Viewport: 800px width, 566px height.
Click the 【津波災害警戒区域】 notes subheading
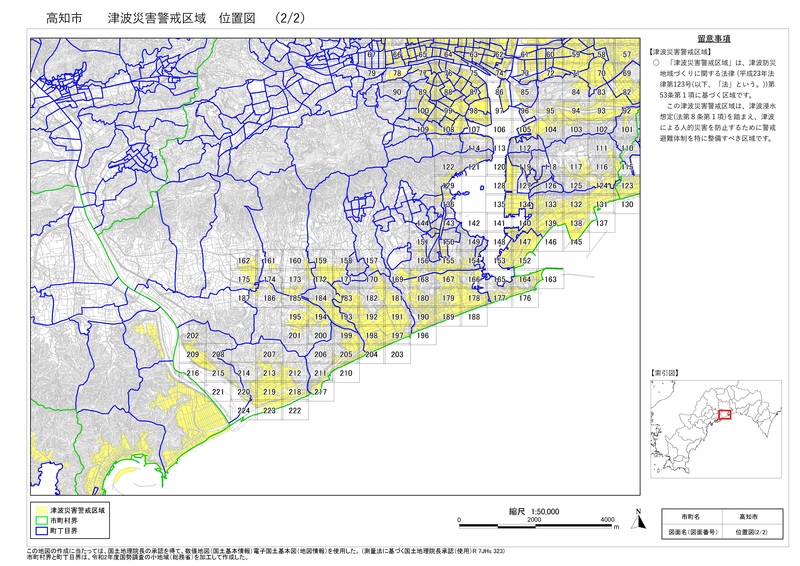click(678, 50)
